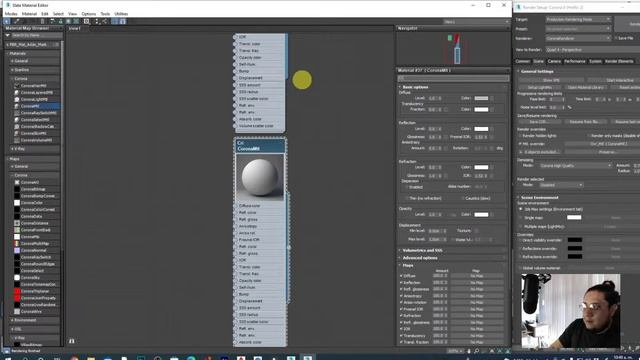
Task: Click the CoronaWire map icon
Action: click(17, 311)
